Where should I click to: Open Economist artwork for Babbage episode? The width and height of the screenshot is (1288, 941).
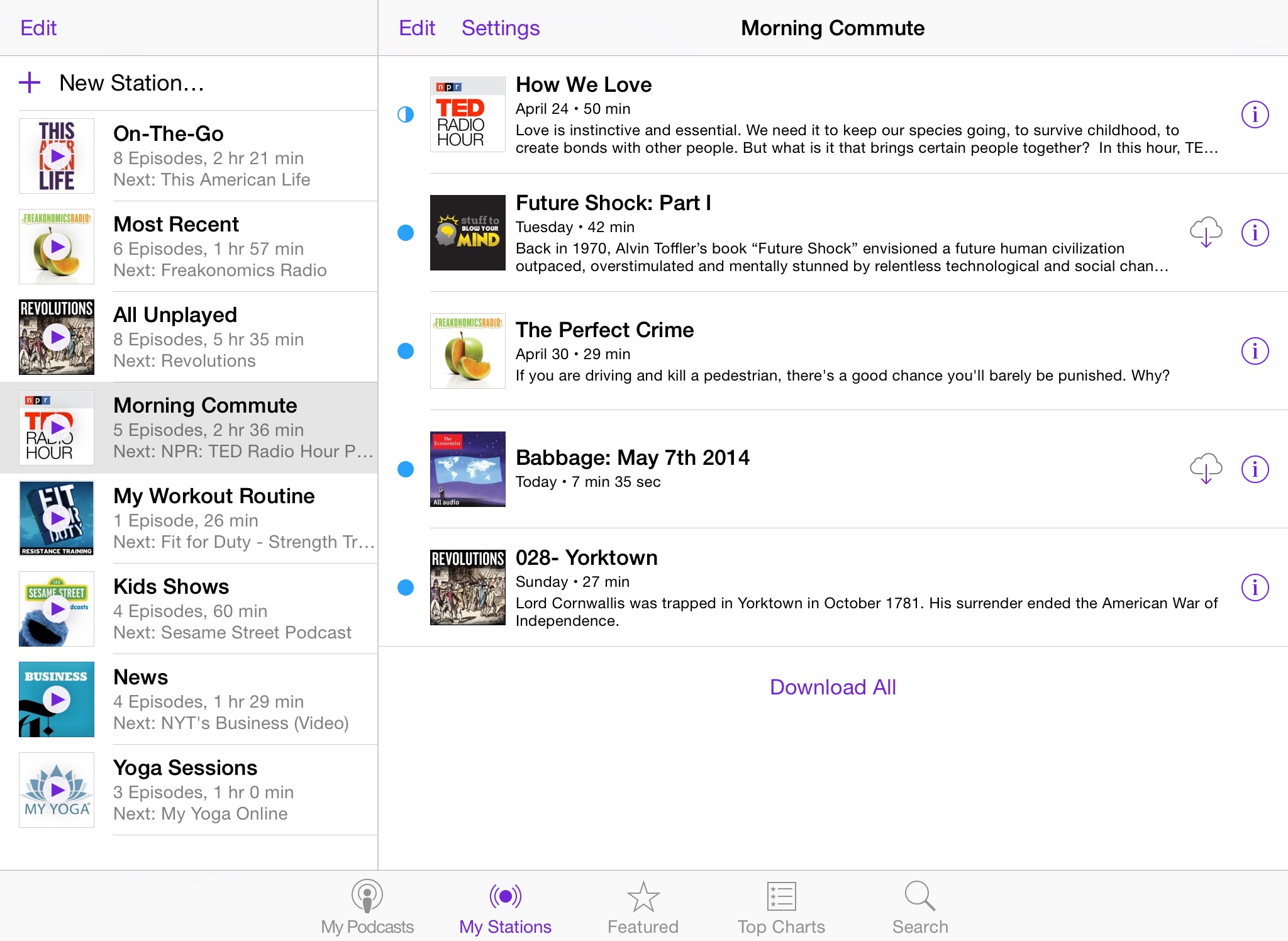pos(468,469)
